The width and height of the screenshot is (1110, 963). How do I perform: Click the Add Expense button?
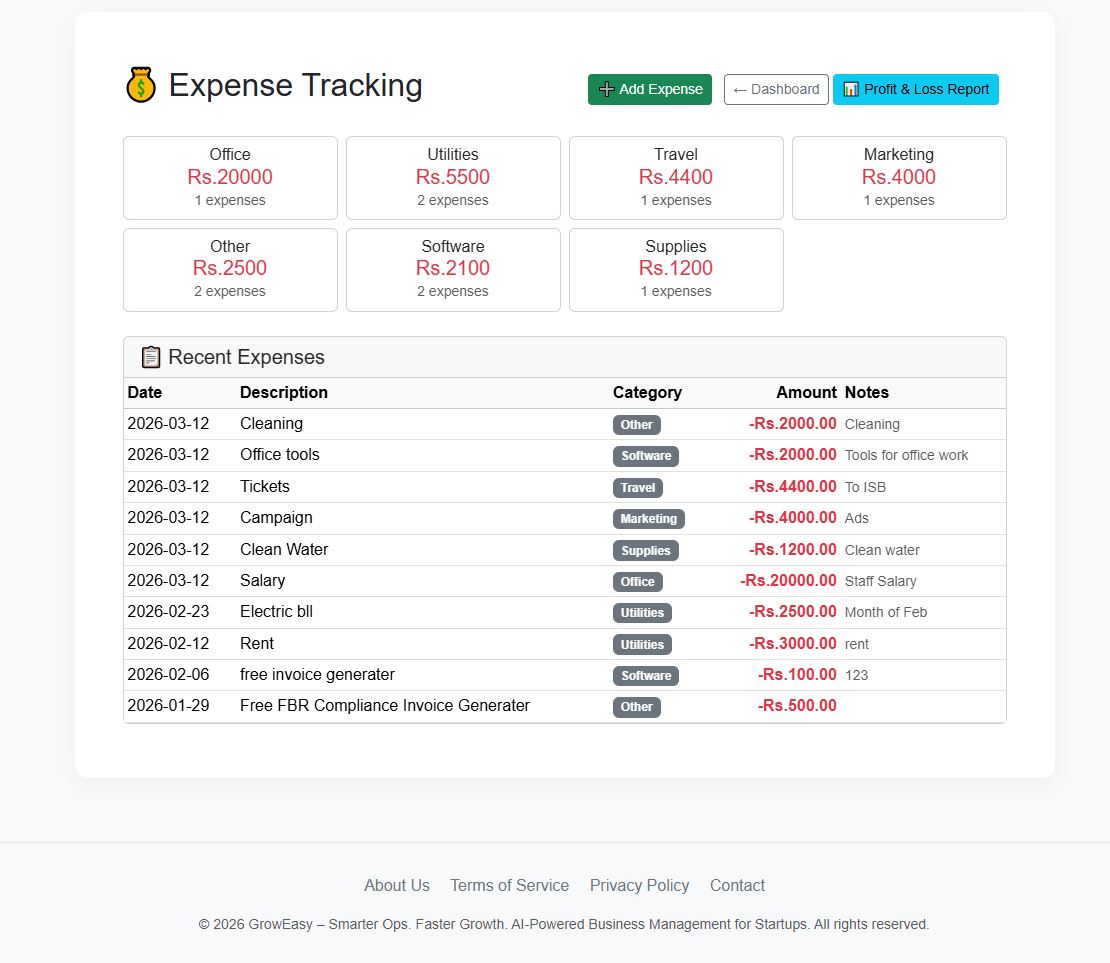[650, 89]
